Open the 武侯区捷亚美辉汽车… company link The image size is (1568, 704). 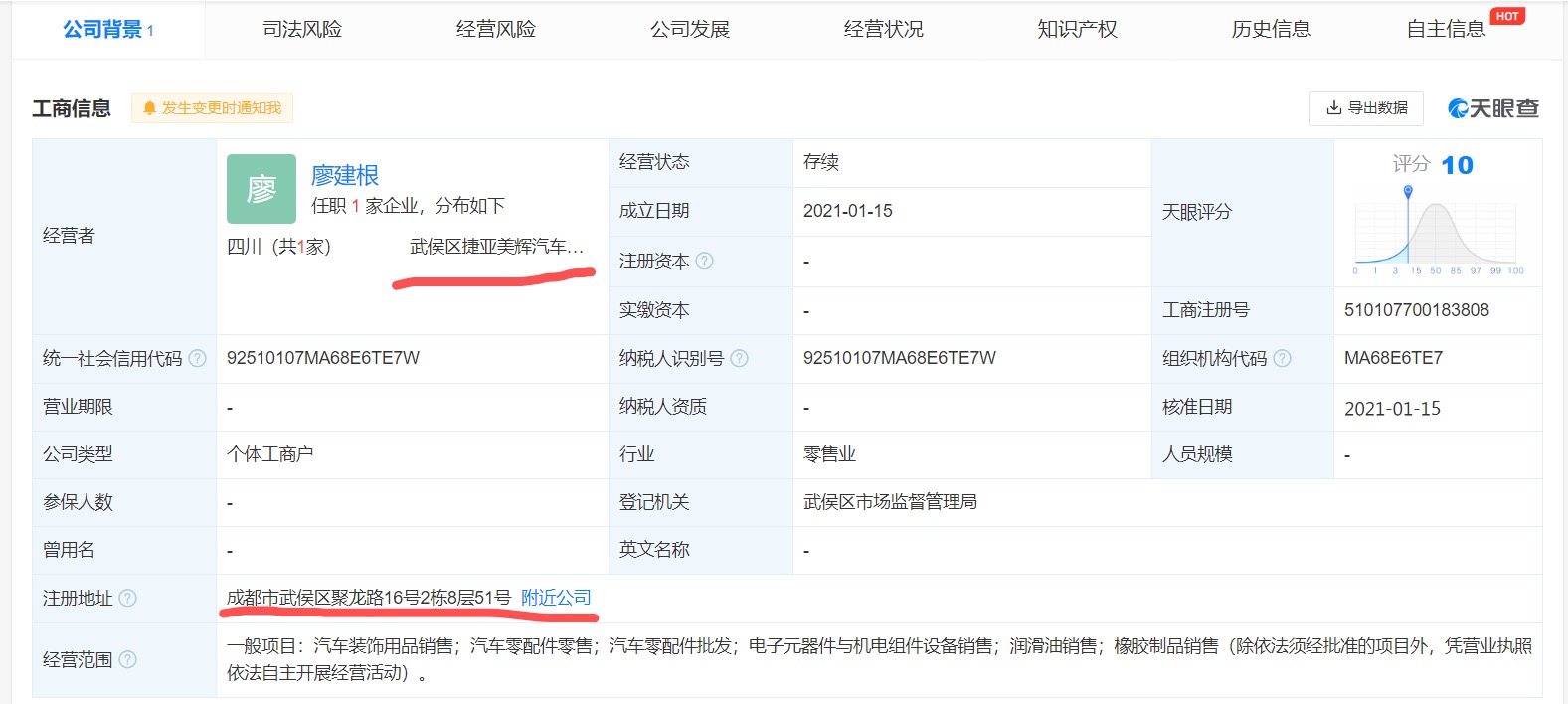496,246
